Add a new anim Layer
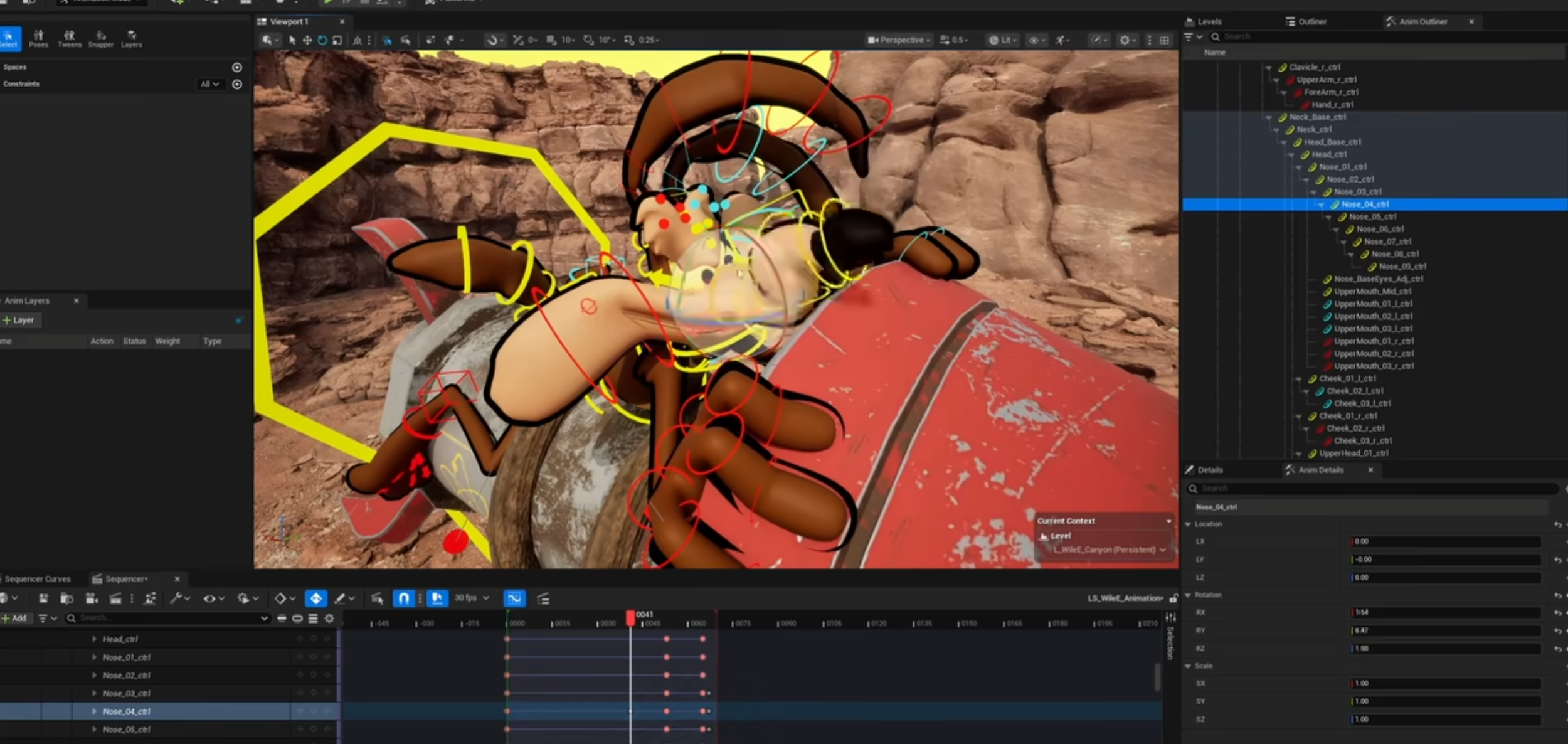Viewport: 1568px width, 744px height. coord(19,320)
